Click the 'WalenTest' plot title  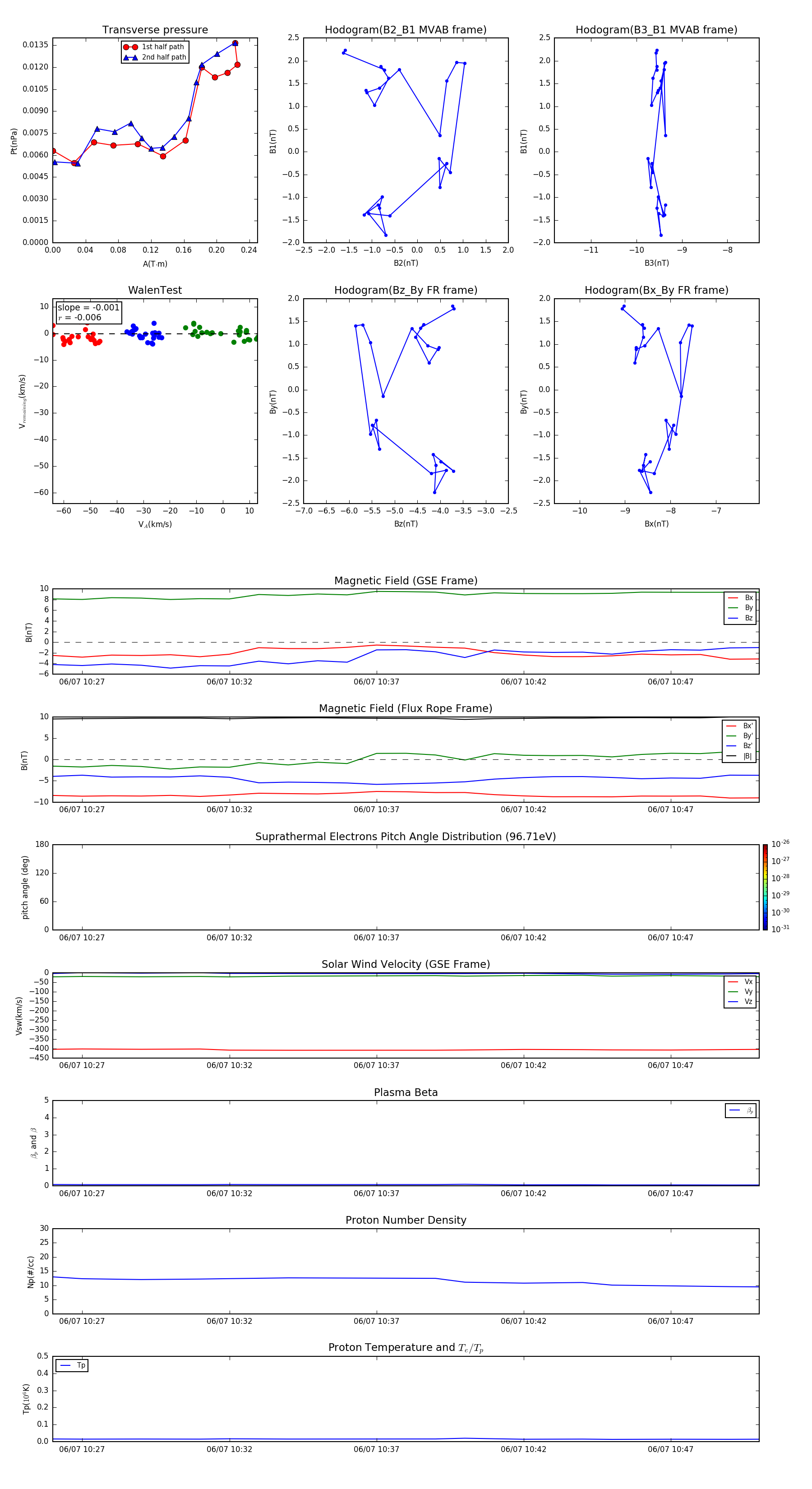(x=155, y=290)
